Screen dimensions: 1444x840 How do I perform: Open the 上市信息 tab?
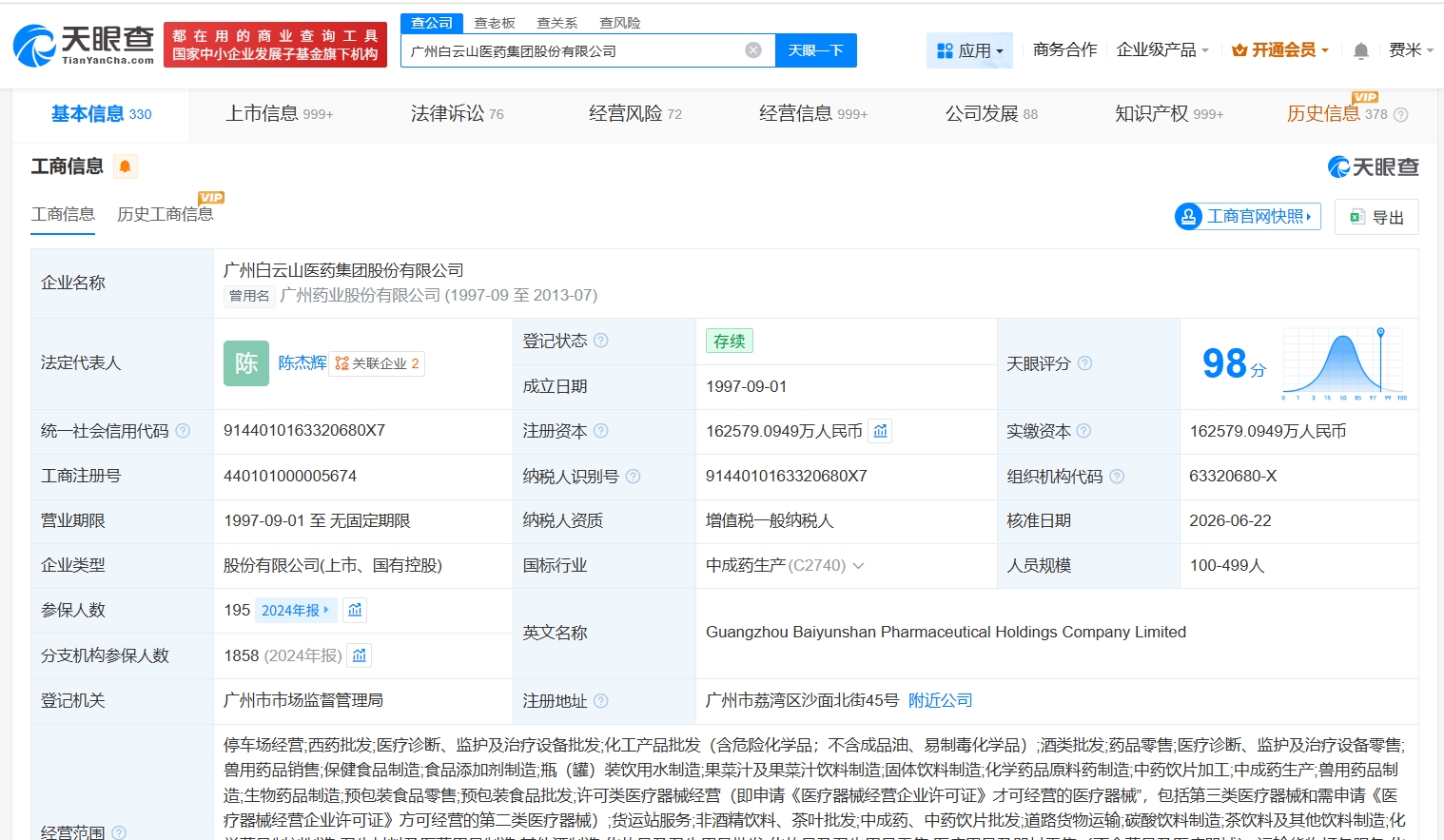pyautogui.click(x=279, y=114)
